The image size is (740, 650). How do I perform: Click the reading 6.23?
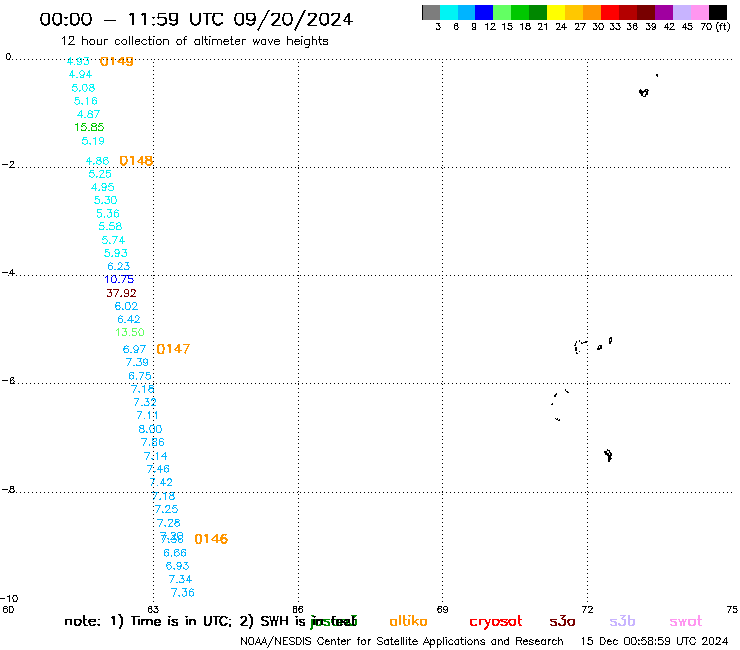[x=119, y=266]
